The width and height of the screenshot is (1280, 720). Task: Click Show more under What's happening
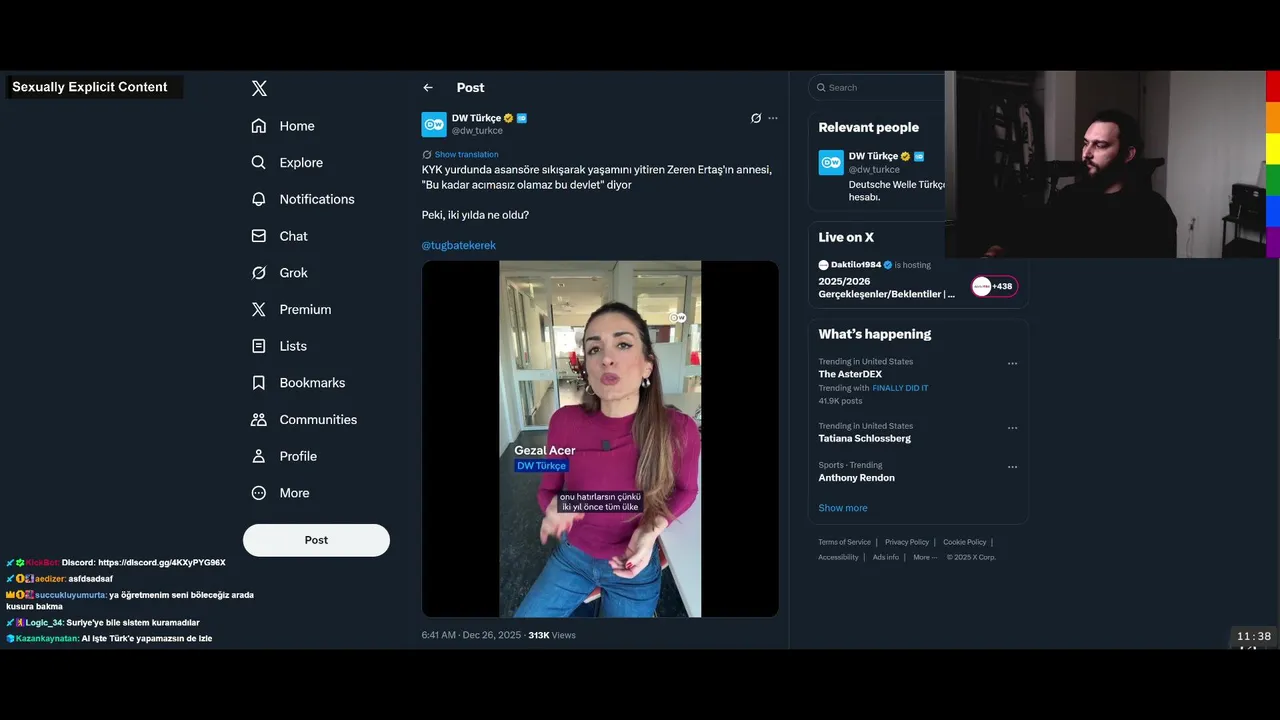pyautogui.click(x=843, y=508)
